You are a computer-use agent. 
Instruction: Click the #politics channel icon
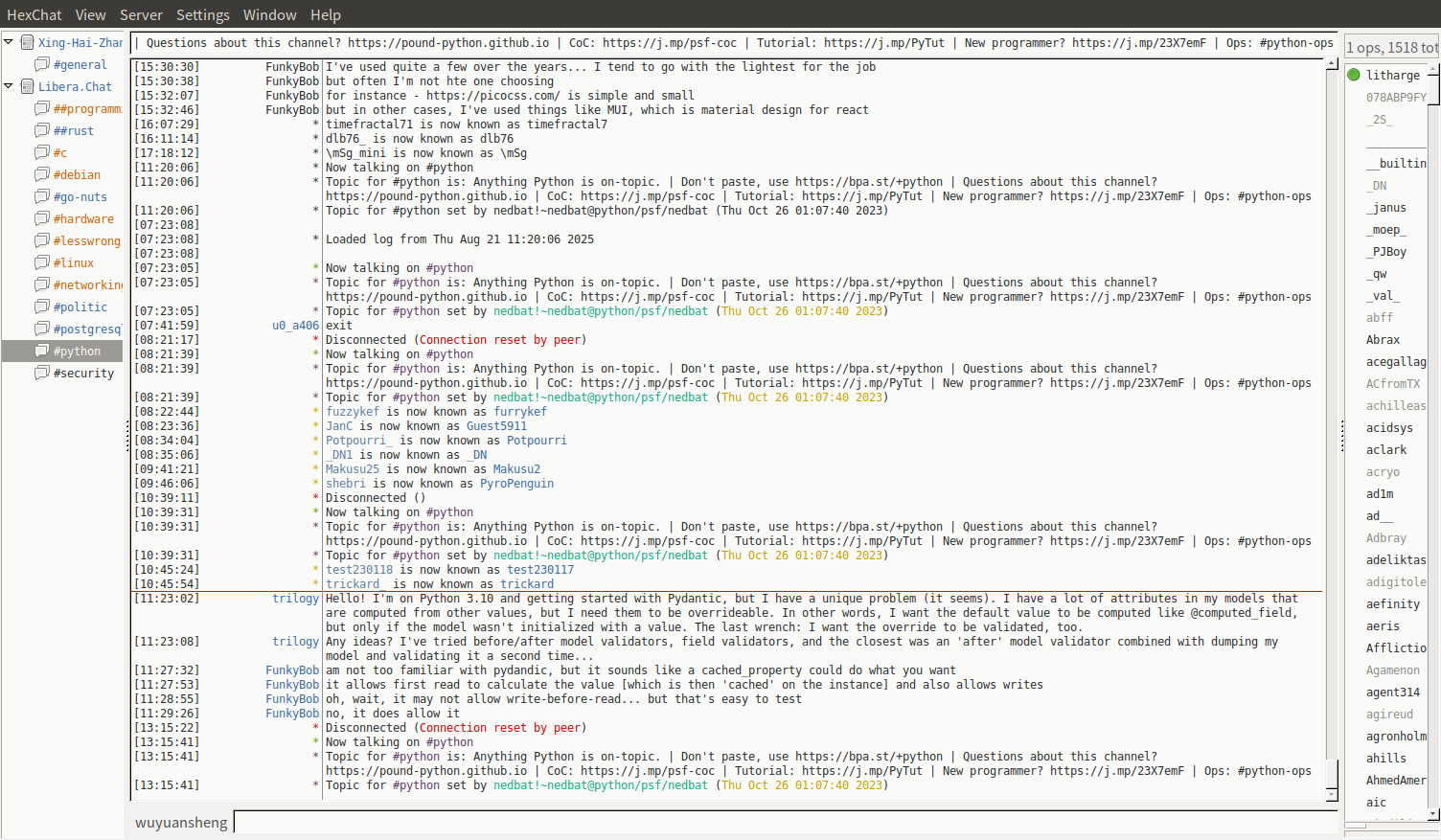tap(42, 306)
